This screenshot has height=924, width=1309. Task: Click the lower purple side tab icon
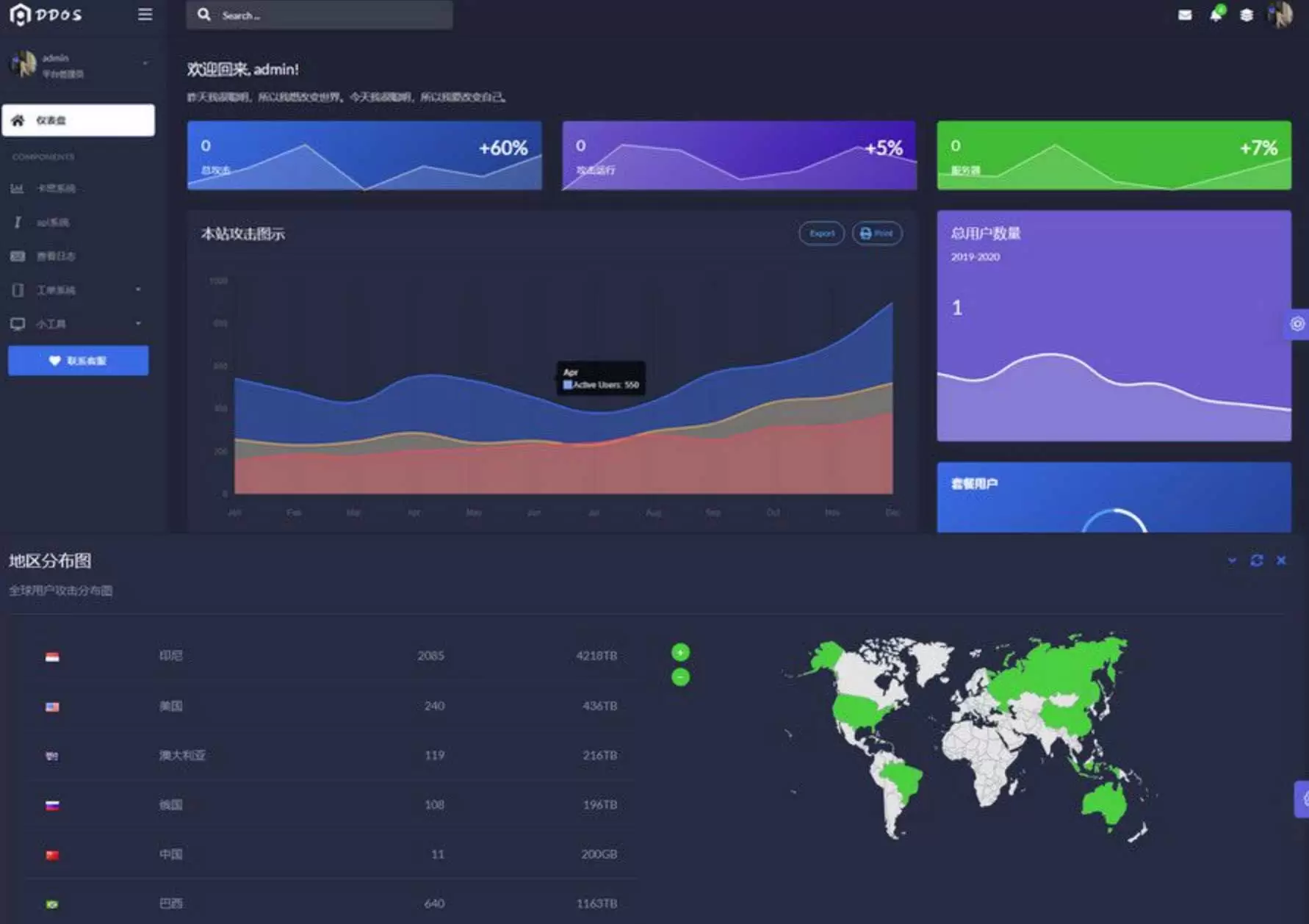click(x=1303, y=798)
